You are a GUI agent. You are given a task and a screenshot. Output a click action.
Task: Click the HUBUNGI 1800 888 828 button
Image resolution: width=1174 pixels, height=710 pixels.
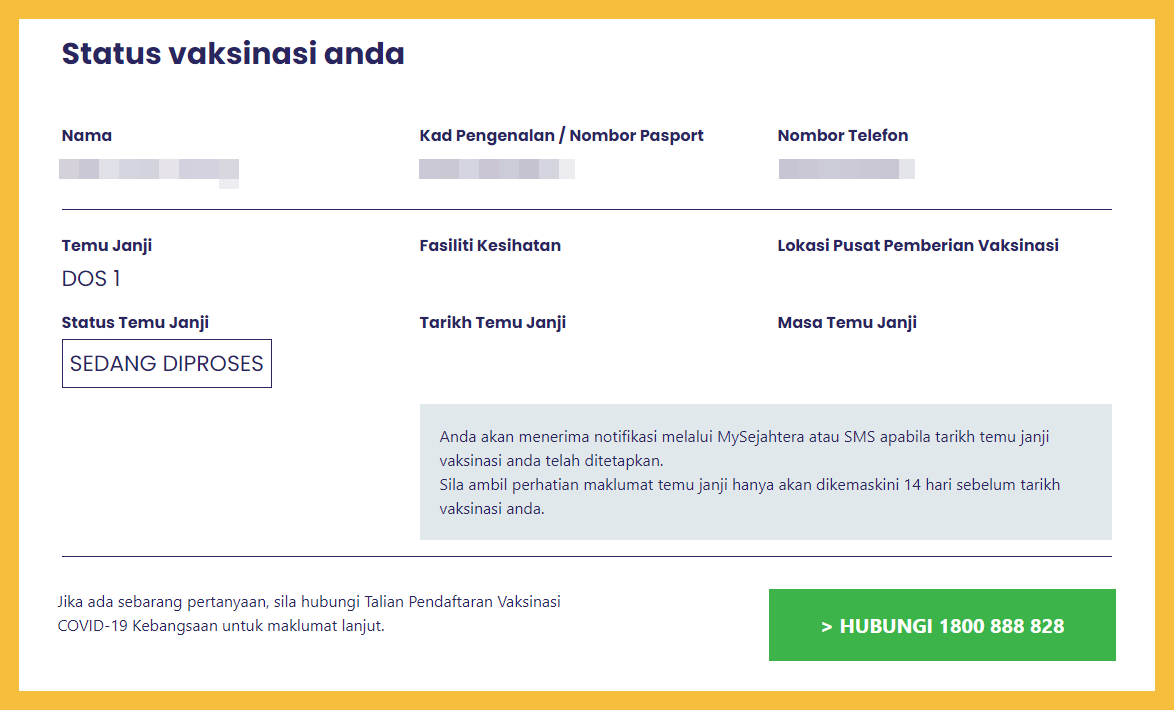tap(941, 626)
